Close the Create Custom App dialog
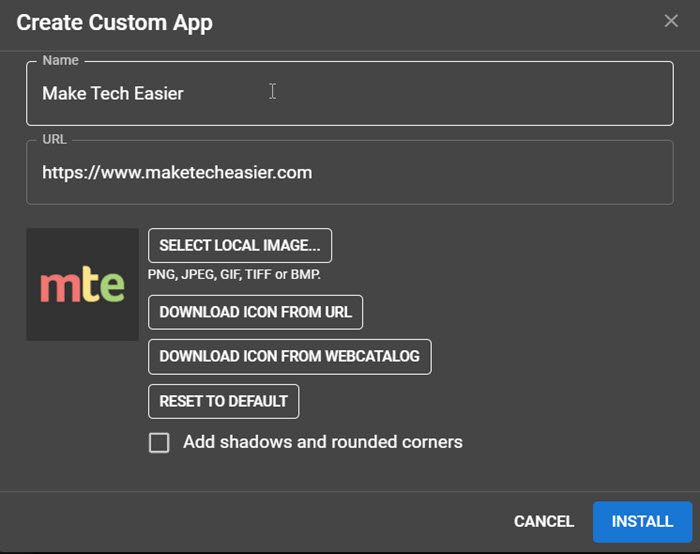 tap(671, 21)
